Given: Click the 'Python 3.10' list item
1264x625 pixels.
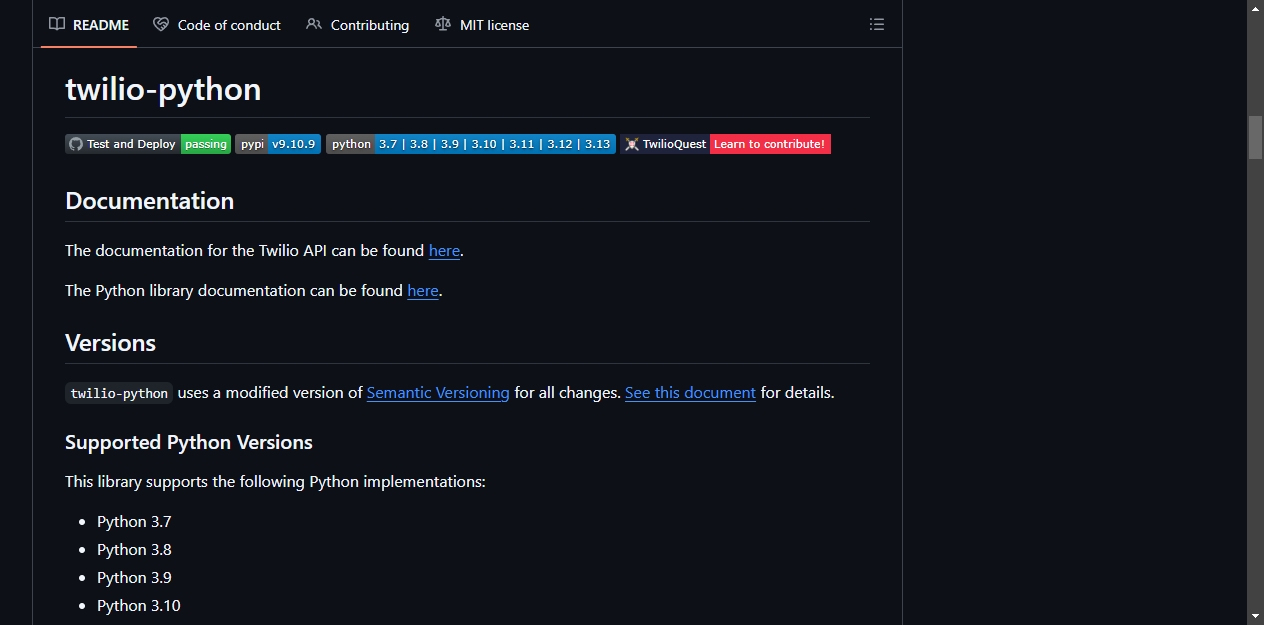Looking at the screenshot, I should point(139,606).
